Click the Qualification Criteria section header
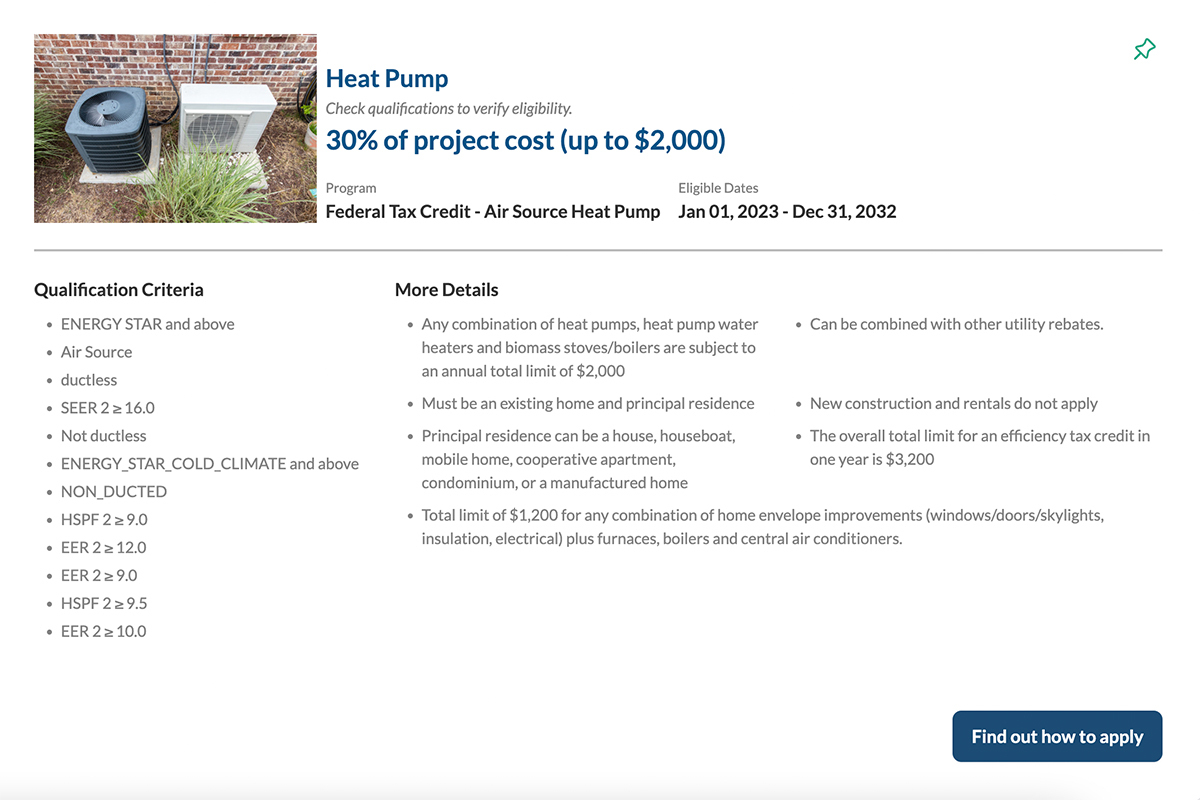This screenshot has height=800, width=1200. point(119,289)
